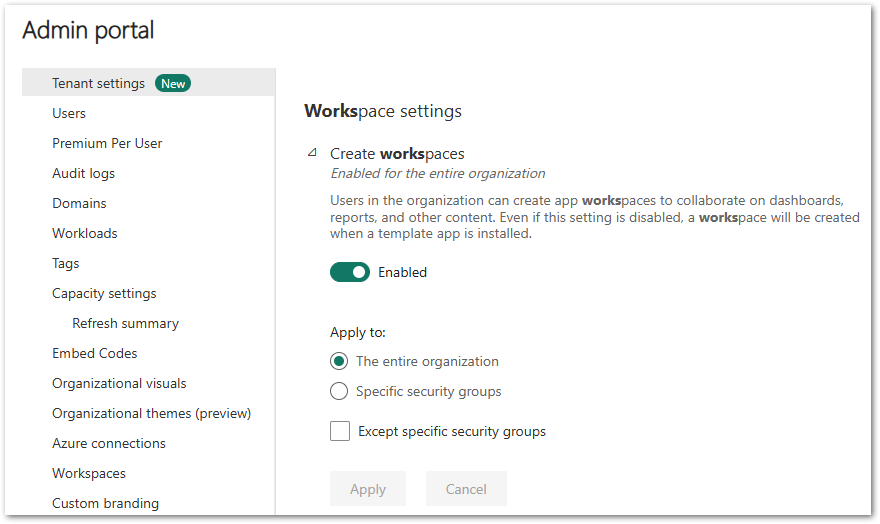
Task: Go to the Users page
Action: (x=69, y=113)
